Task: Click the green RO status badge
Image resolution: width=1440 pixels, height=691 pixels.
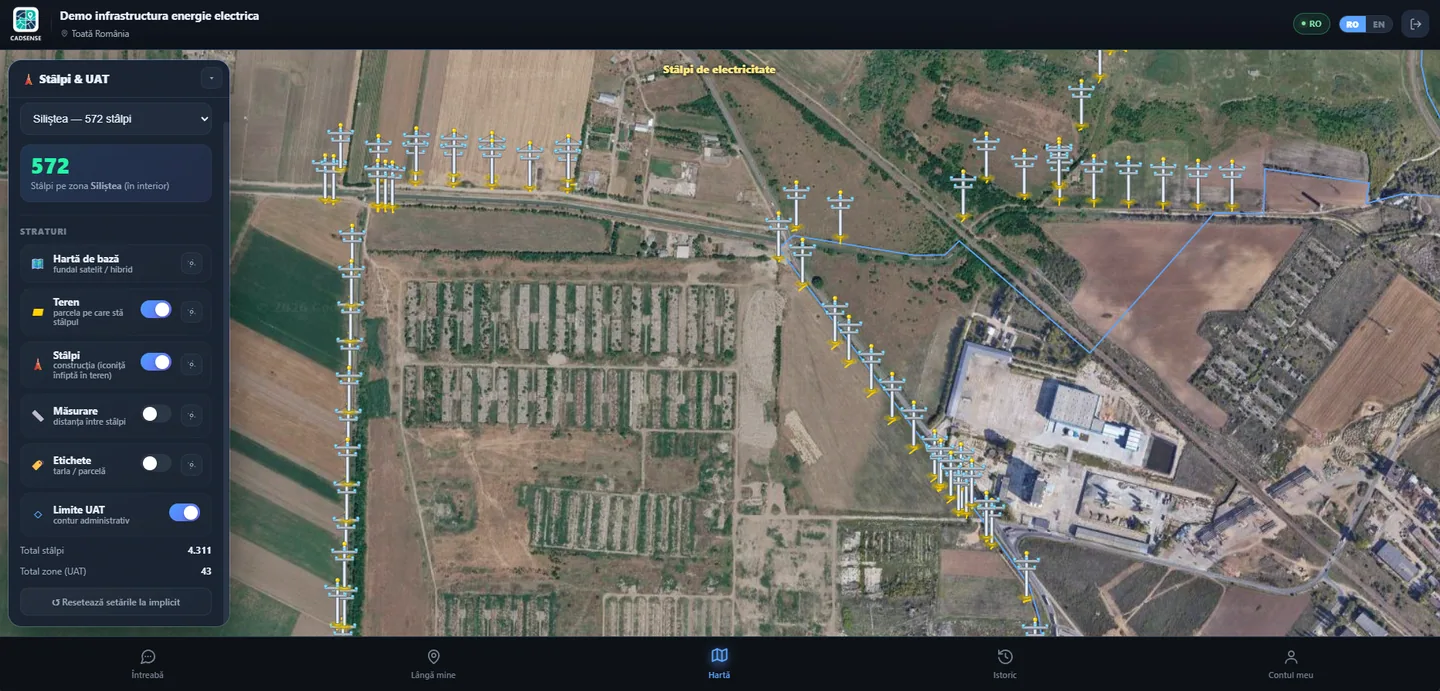Action: 1311,24
